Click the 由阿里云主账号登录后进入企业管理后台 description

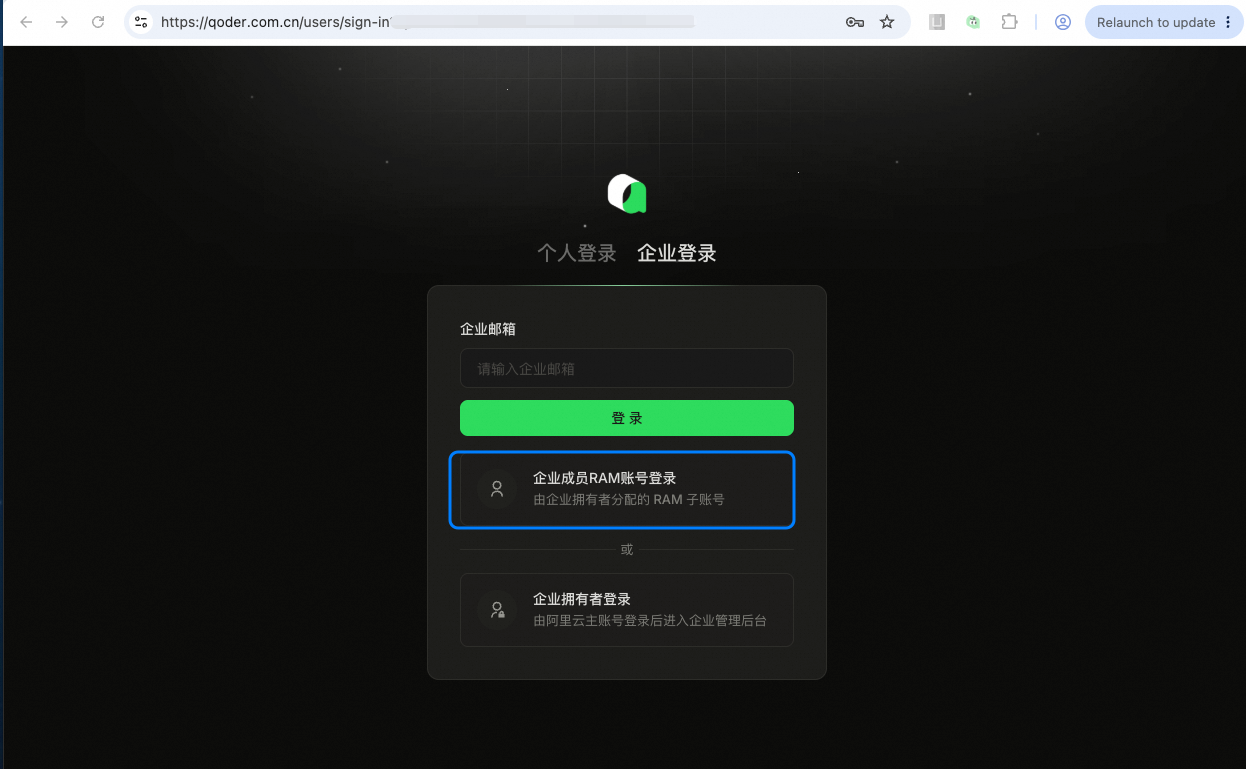(650, 621)
